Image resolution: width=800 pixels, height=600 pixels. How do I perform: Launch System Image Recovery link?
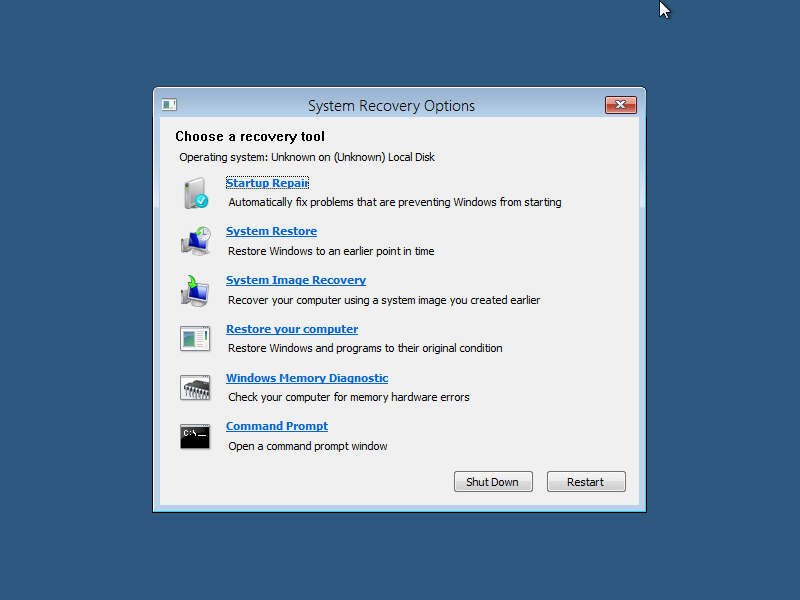point(296,280)
